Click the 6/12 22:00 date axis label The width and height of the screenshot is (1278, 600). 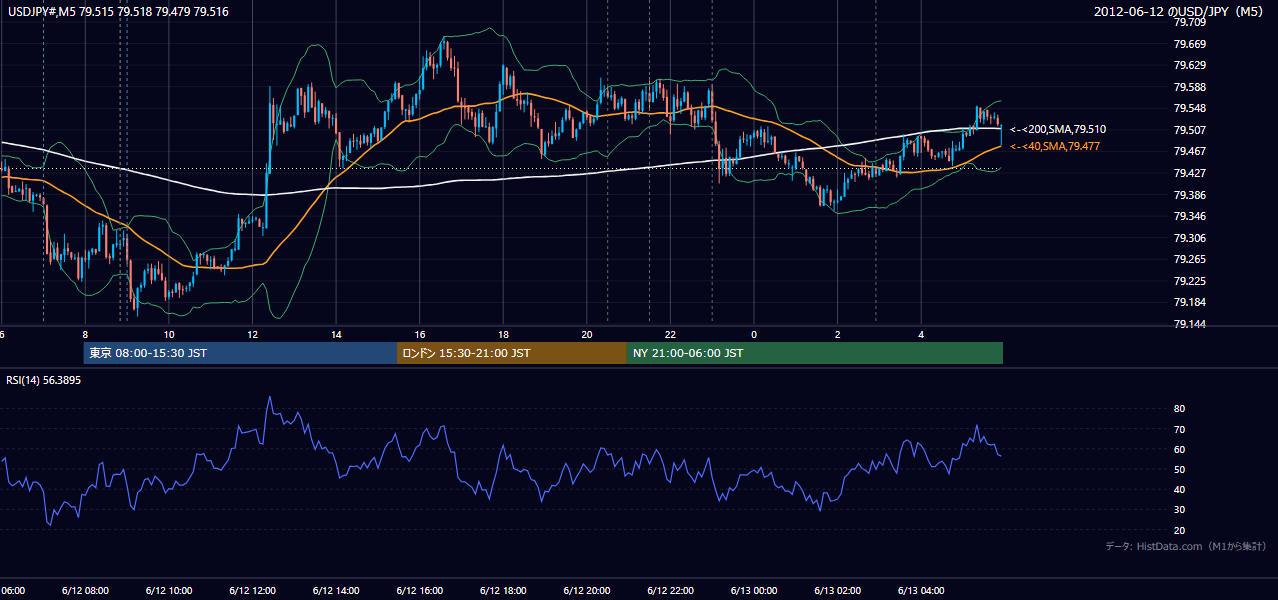pyautogui.click(x=669, y=591)
